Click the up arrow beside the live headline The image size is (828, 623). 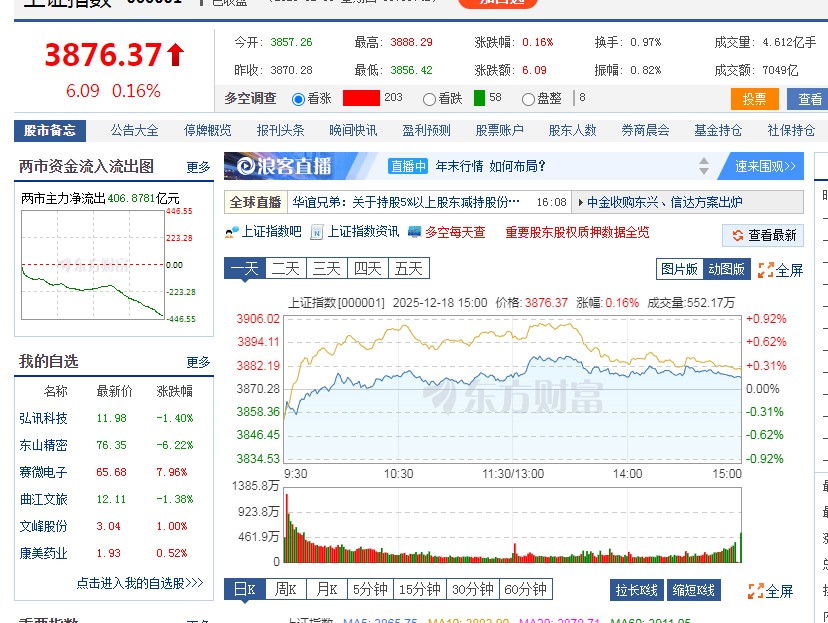click(x=704, y=161)
